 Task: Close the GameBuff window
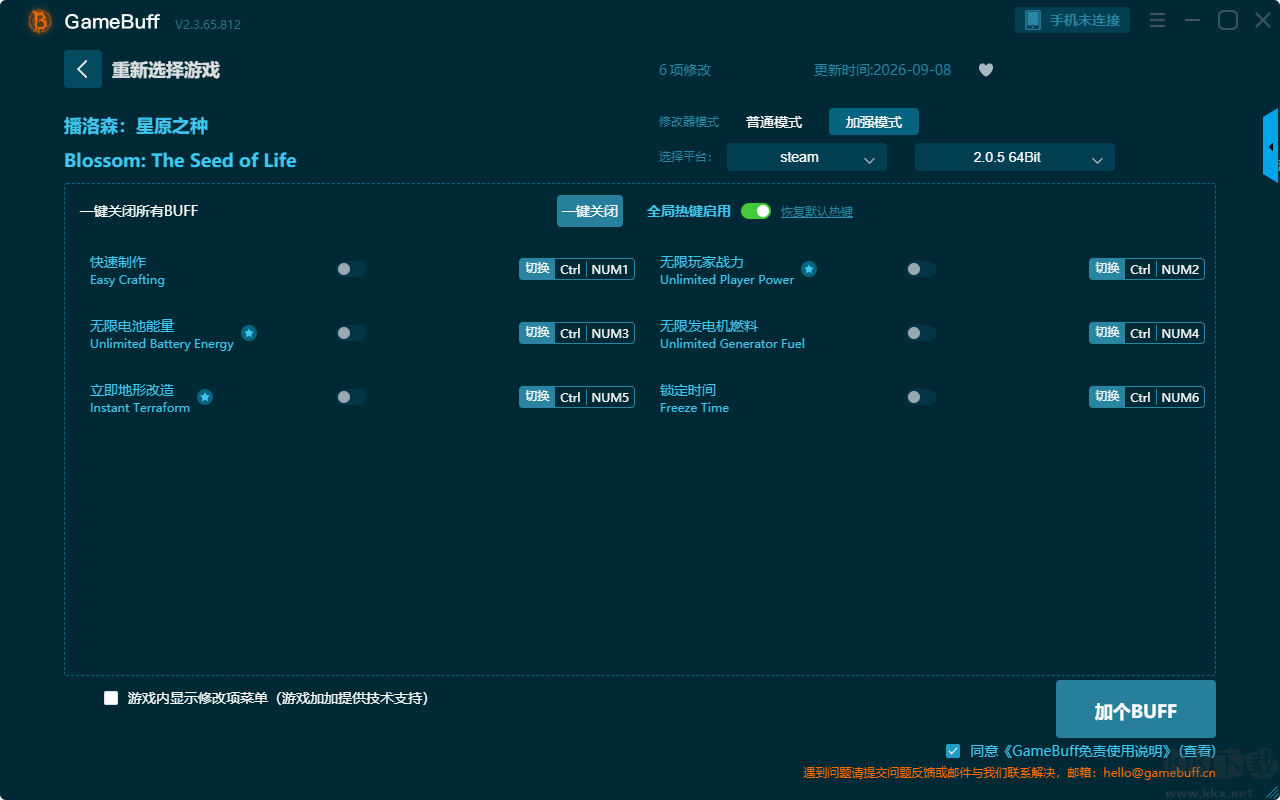1263,20
